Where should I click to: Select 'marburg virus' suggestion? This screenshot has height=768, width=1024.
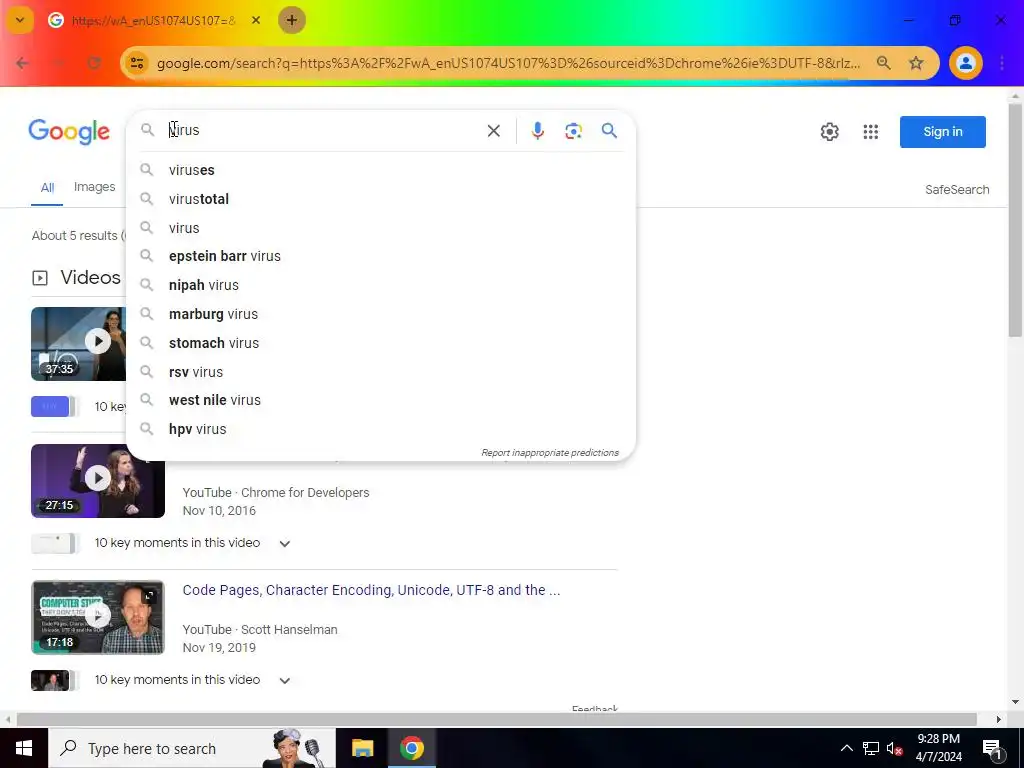381,314
